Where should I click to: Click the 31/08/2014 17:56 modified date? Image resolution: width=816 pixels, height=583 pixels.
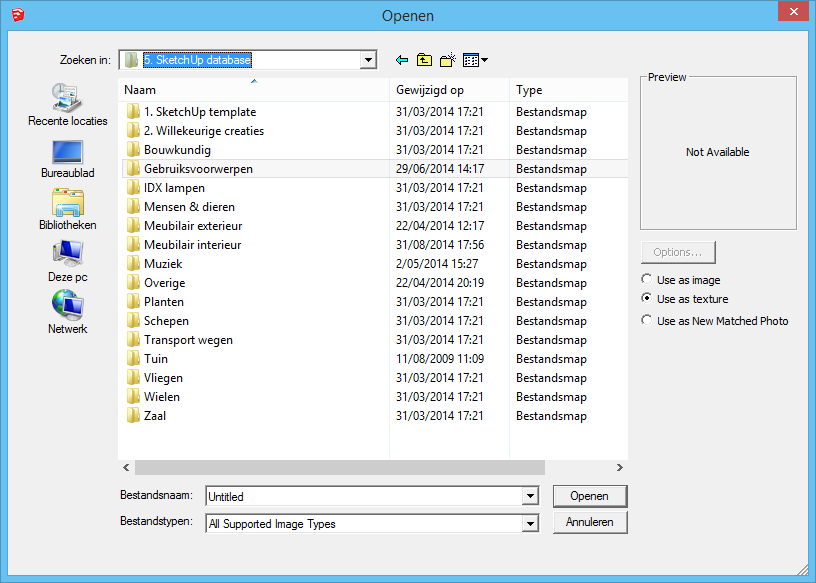[x=440, y=245]
